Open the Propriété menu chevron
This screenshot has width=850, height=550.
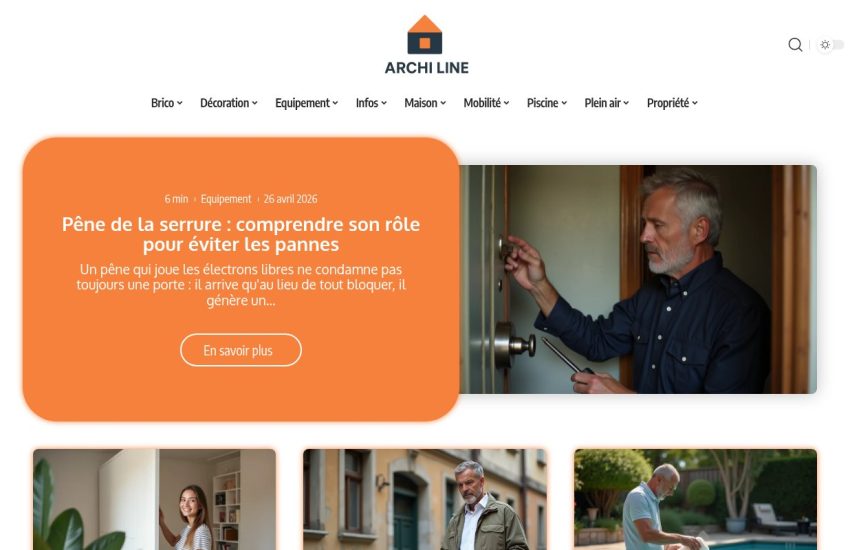click(x=694, y=103)
